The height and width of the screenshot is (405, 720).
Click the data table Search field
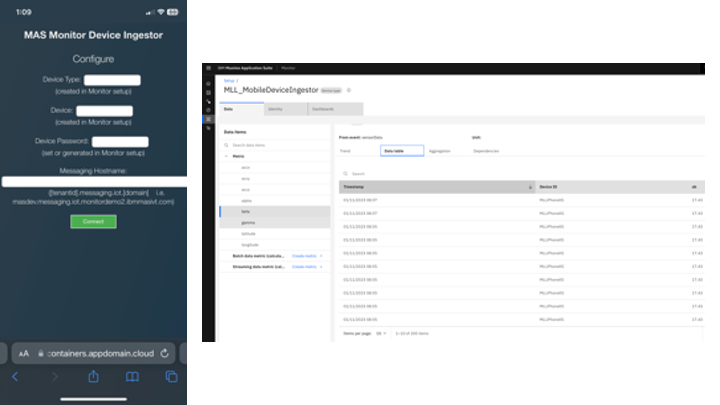pos(521,174)
